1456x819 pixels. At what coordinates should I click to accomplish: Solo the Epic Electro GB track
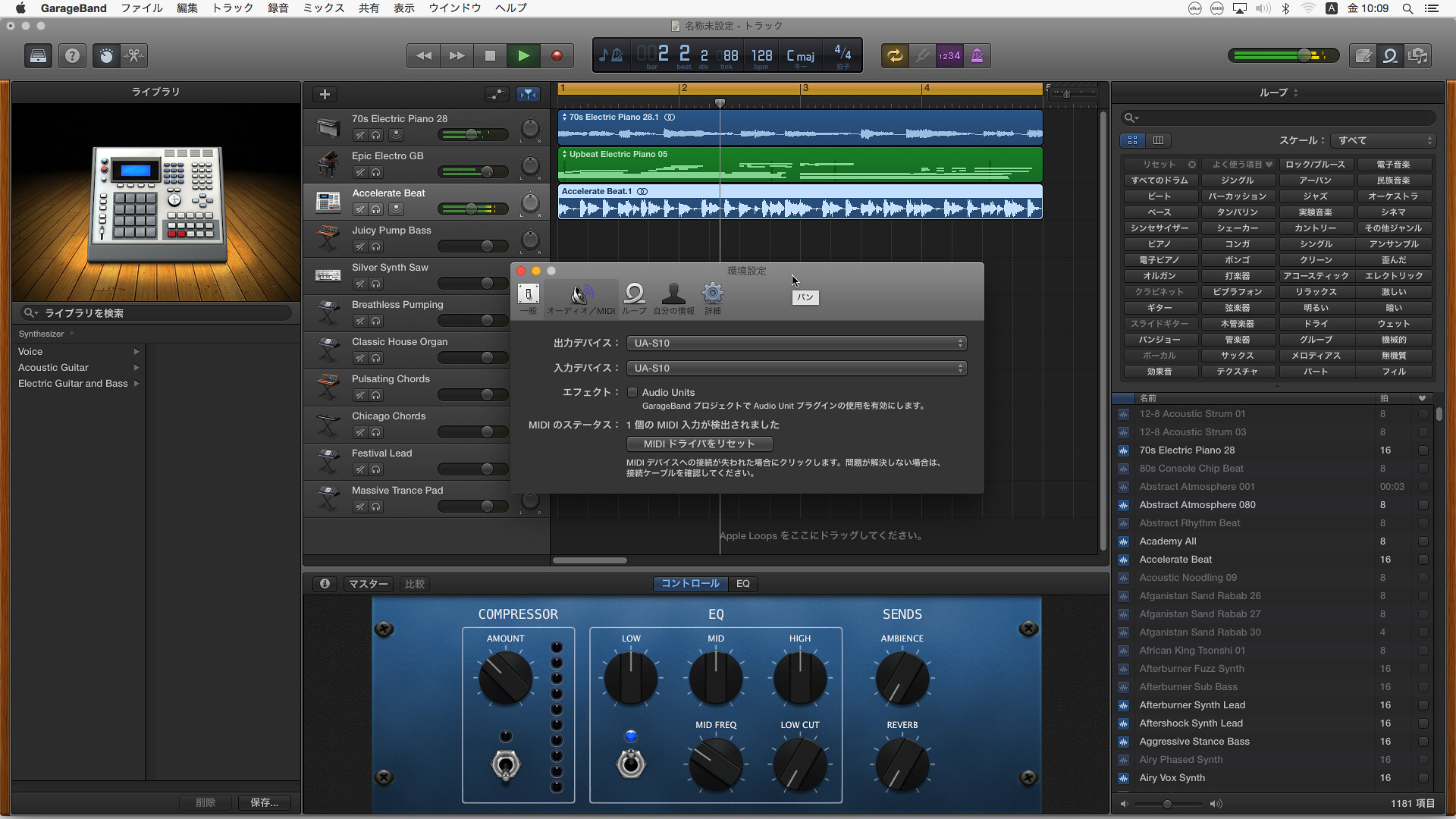(376, 172)
